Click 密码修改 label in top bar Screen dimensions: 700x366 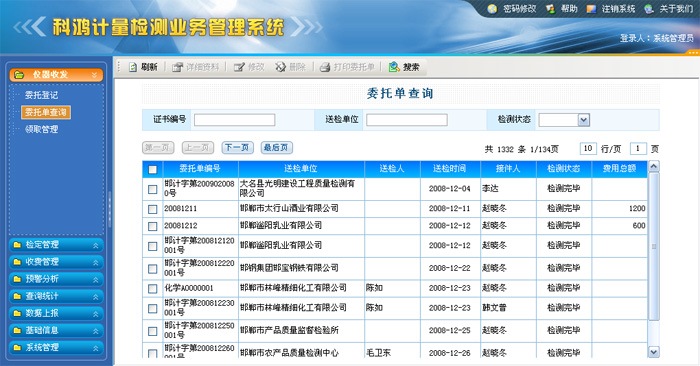pos(520,8)
